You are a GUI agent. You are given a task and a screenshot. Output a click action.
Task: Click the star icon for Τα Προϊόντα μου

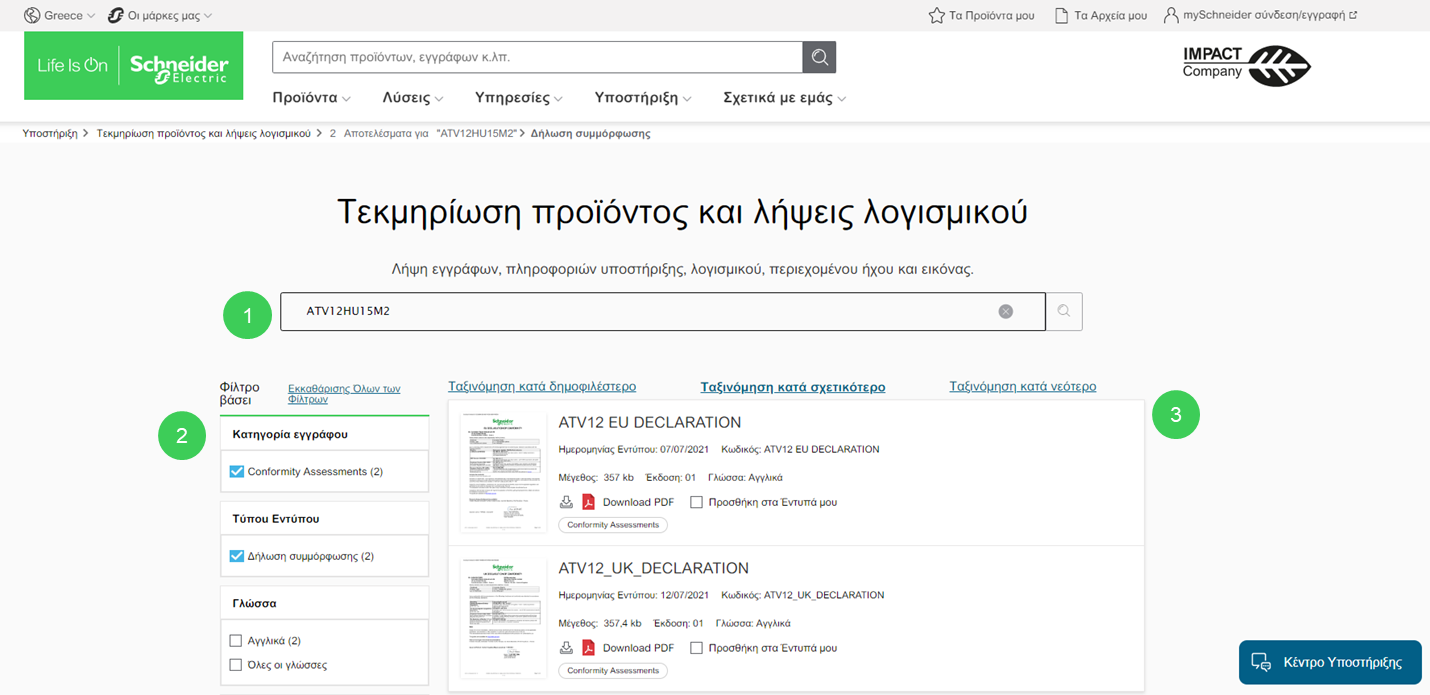click(937, 15)
